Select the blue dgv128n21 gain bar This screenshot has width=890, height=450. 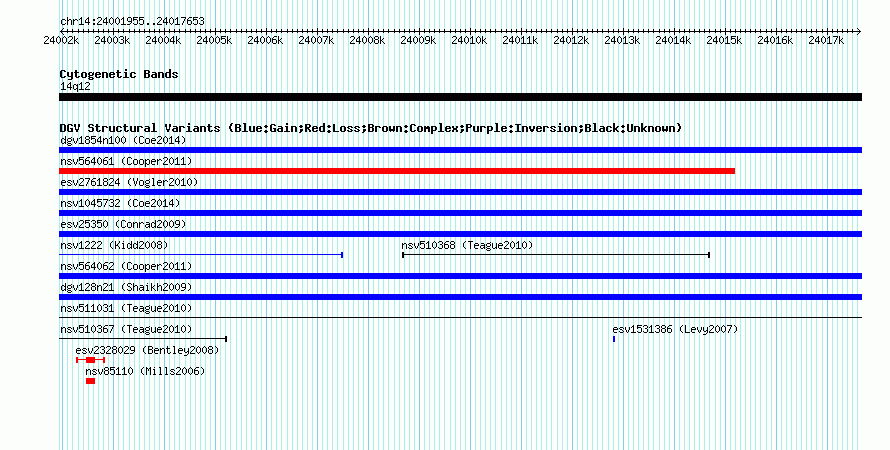tap(460, 297)
